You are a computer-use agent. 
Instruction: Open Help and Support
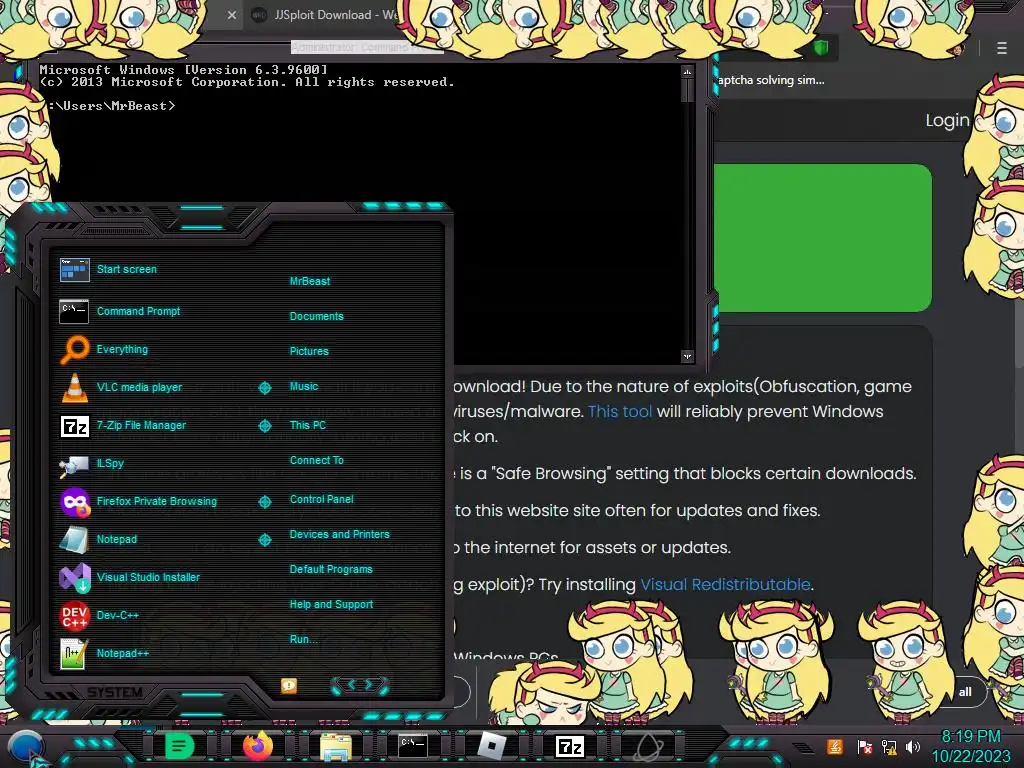(331, 605)
